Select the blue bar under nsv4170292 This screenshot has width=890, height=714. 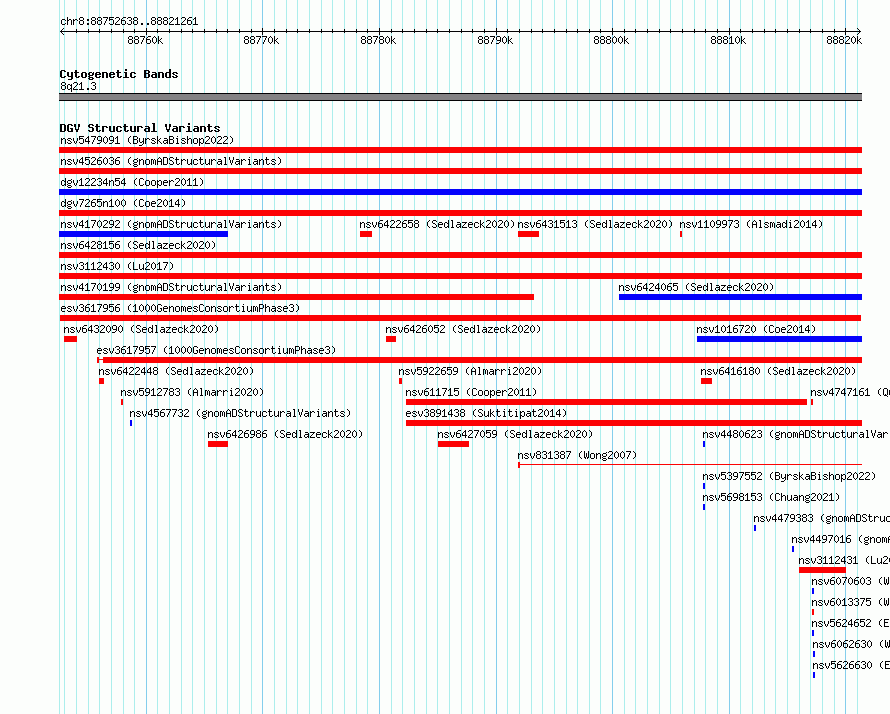[x=144, y=234]
